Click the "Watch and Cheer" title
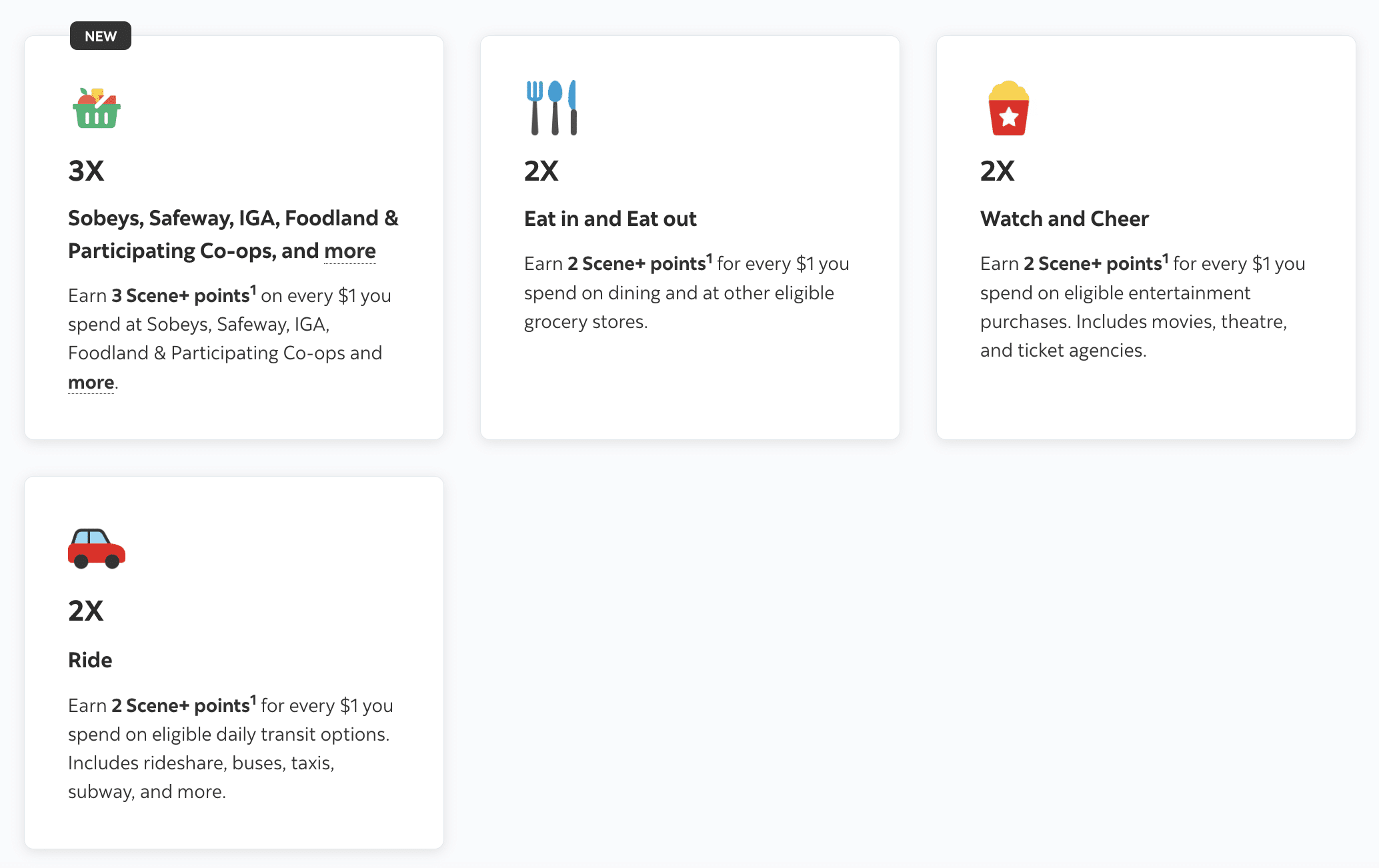 1064,219
